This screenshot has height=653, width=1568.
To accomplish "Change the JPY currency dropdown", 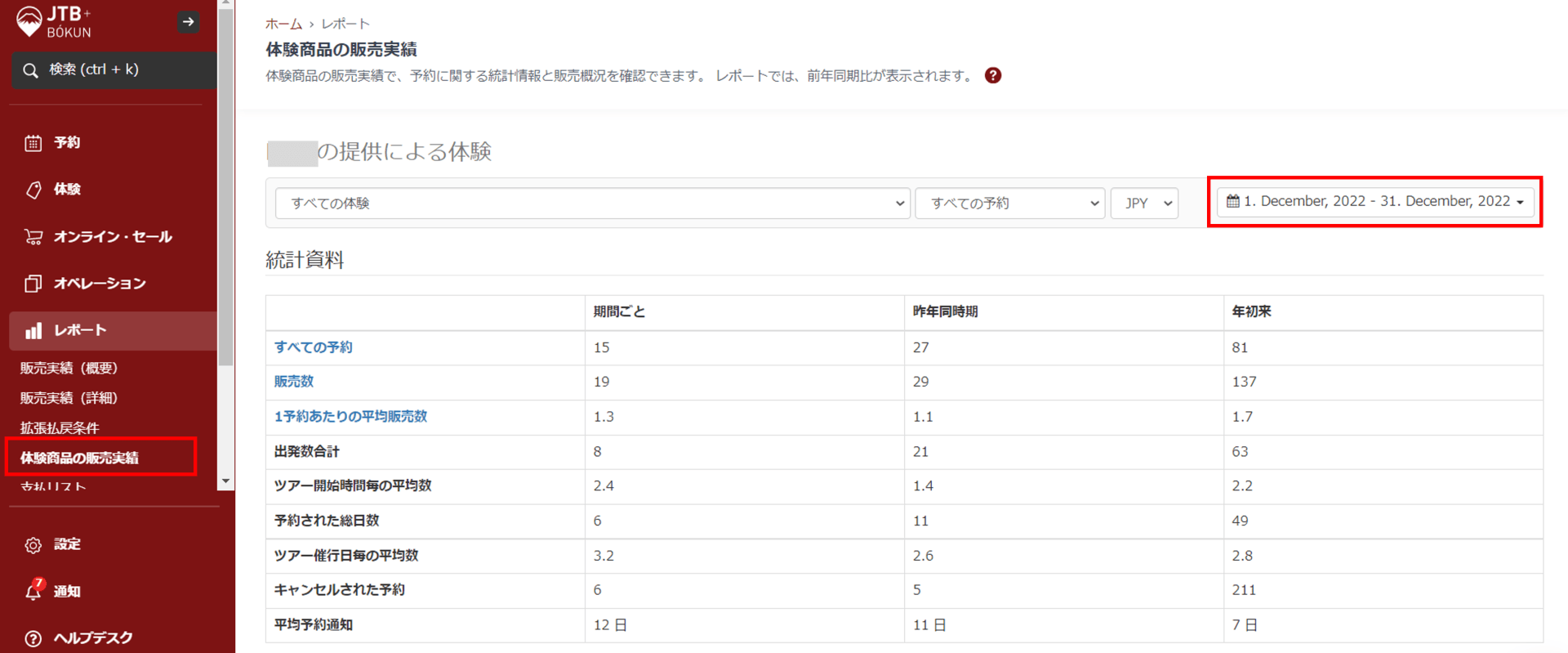I will point(1144,204).
